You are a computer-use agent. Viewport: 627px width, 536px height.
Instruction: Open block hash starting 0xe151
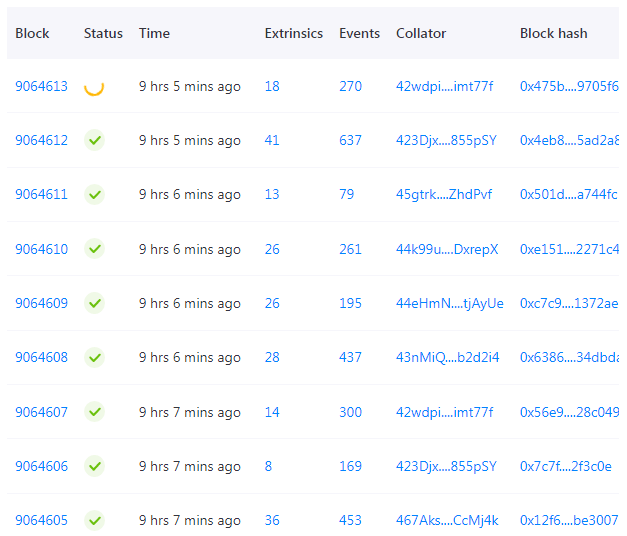[x=569, y=249]
